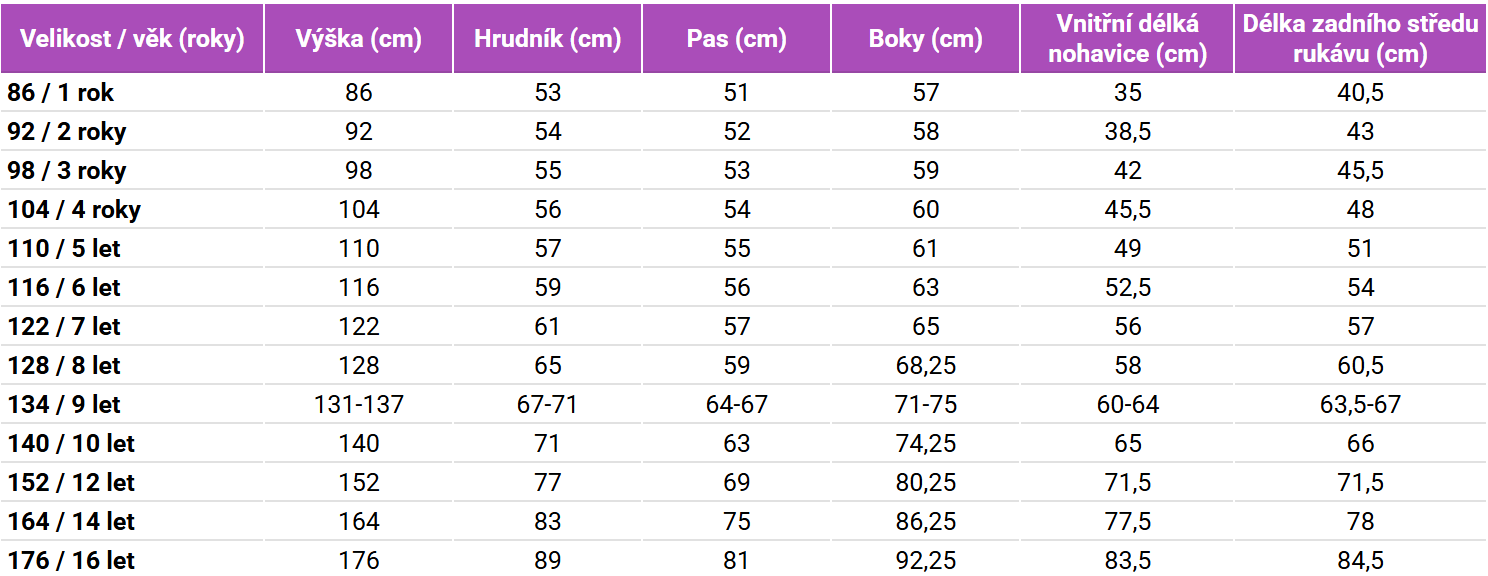
Task: Select the sleeve value '63,5-67'
Action: [x=1360, y=405]
